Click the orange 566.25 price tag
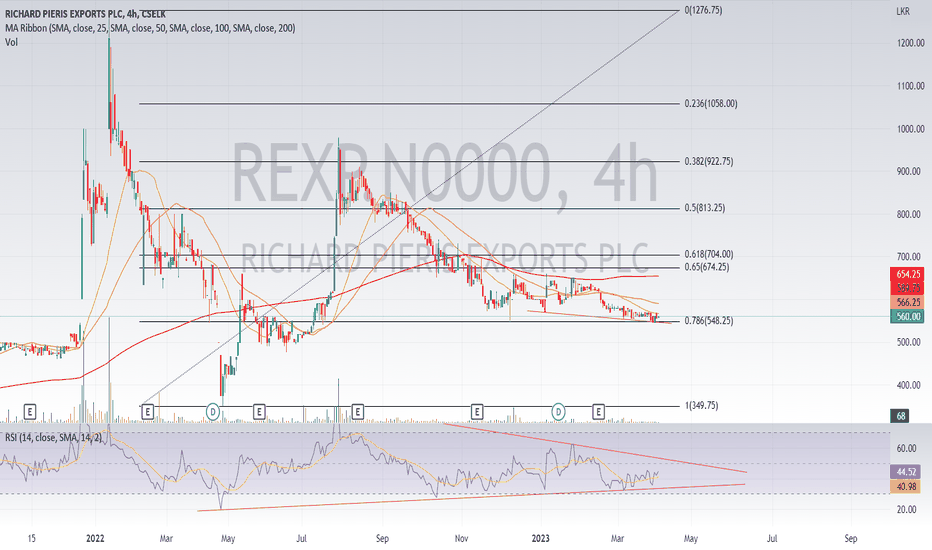Screen dimensions: 932x550 pyautogui.click(x=907, y=302)
